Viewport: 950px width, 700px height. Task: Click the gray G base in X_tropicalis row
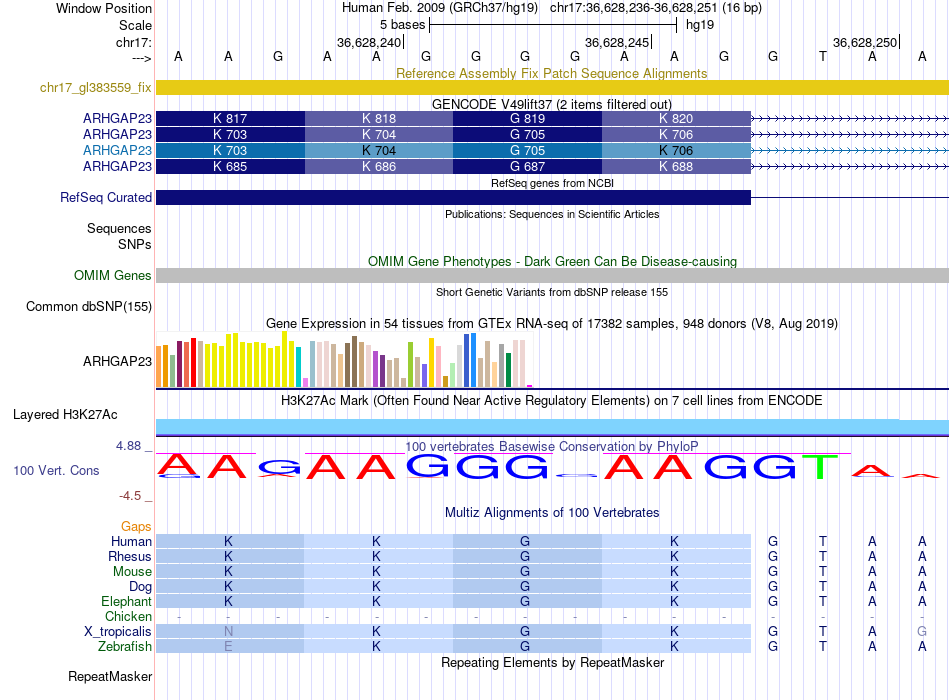(922, 632)
